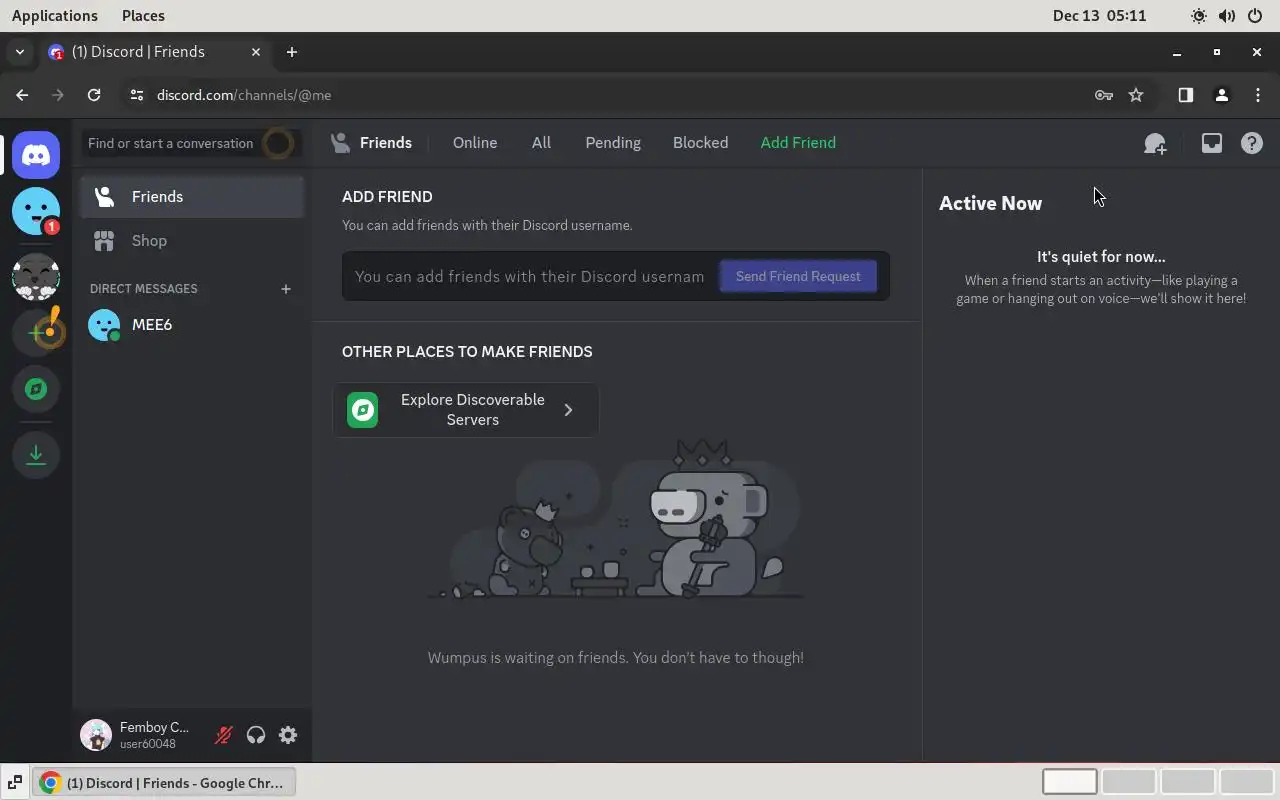
Task: Click the Friends title in header
Action: pyautogui.click(x=386, y=143)
